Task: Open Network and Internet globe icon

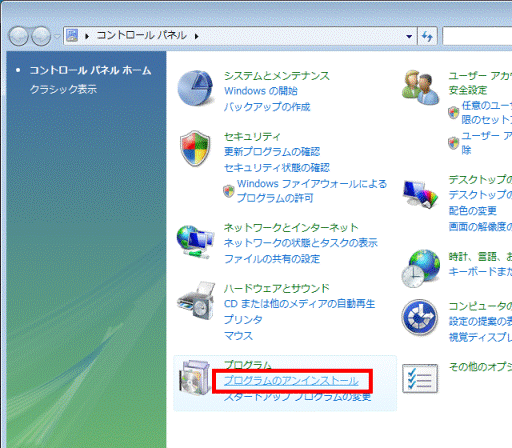Action: (195, 242)
